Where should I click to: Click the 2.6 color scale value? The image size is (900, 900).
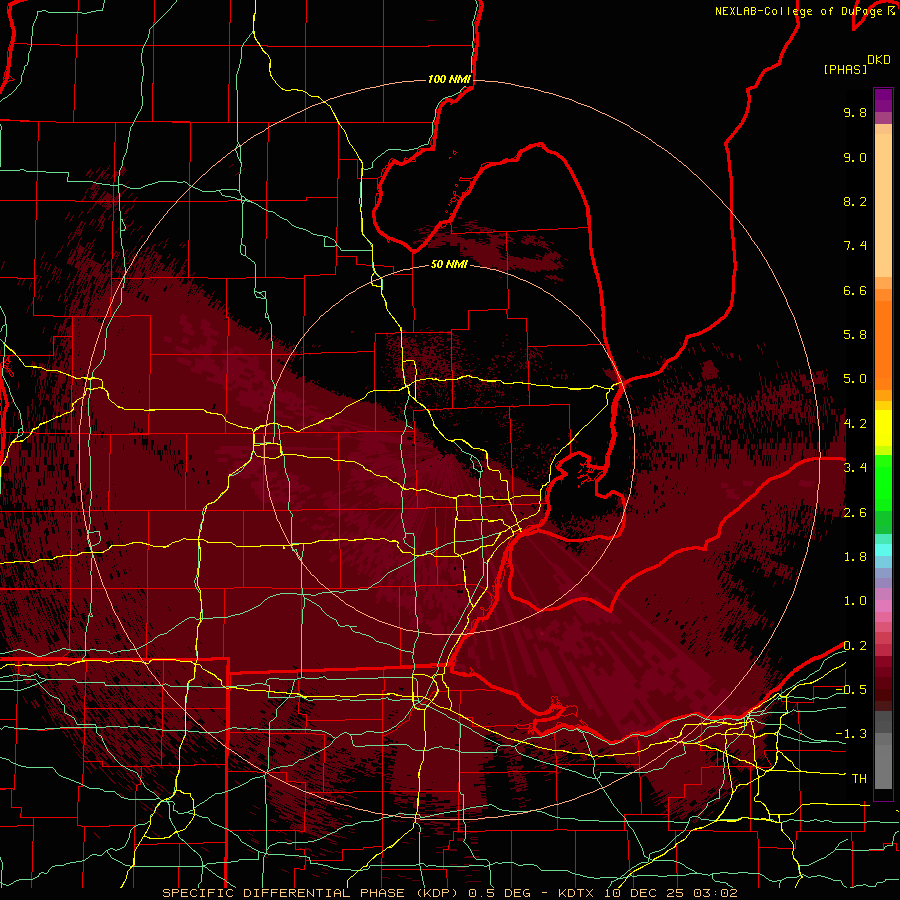tap(855, 513)
